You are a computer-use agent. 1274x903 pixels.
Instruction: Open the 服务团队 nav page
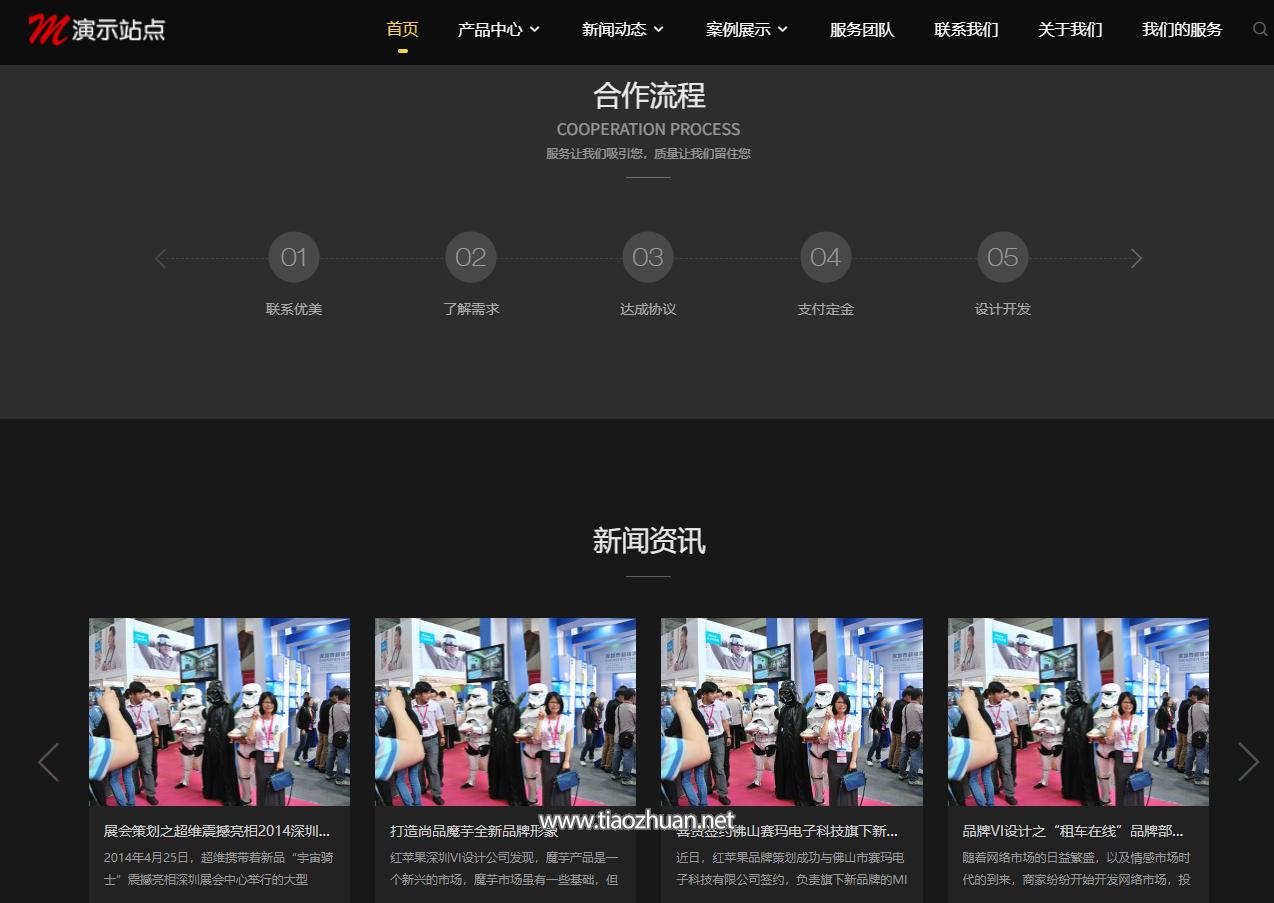(862, 30)
